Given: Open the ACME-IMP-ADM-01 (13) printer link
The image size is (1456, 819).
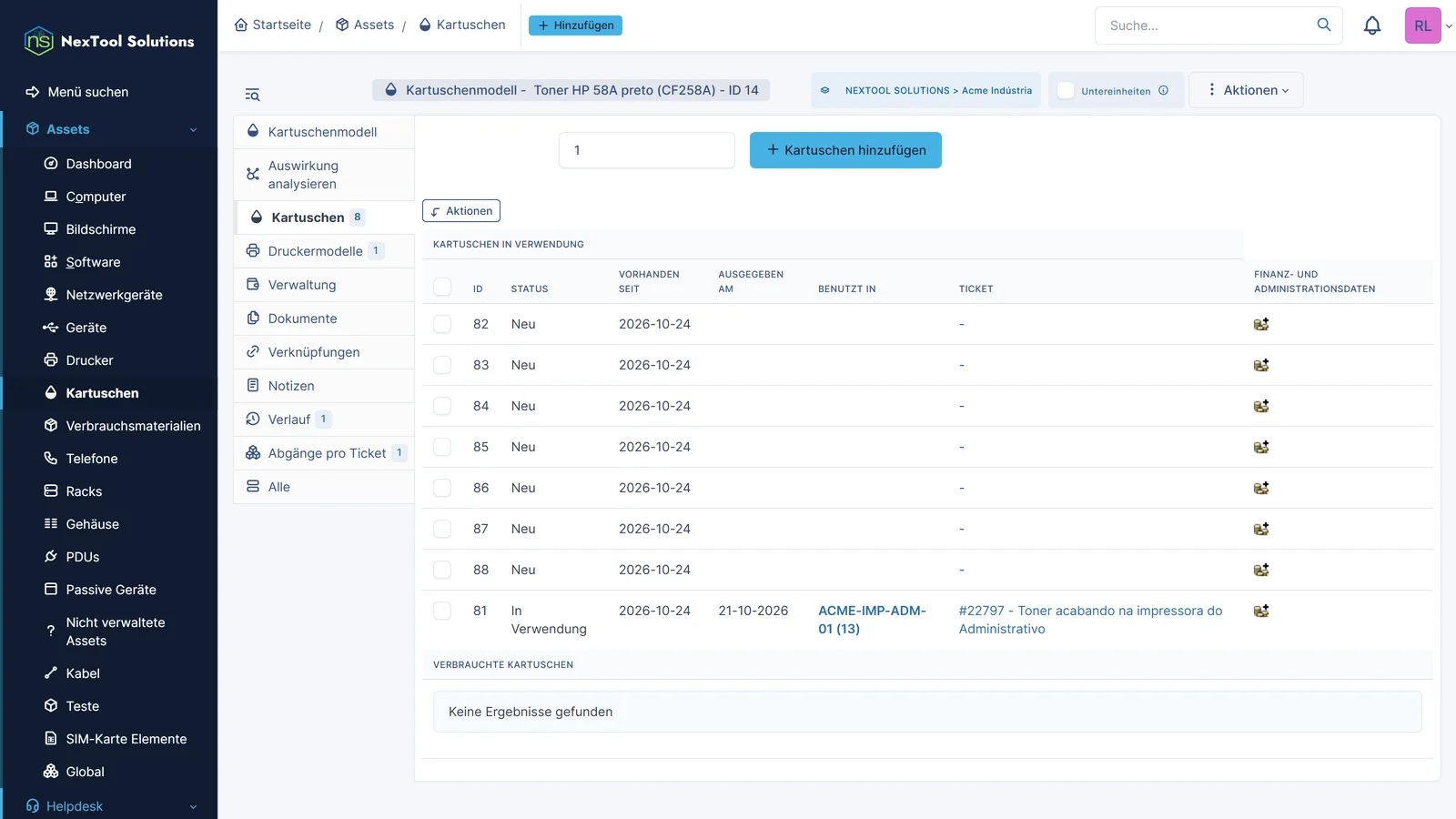Looking at the screenshot, I should coord(872,620).
